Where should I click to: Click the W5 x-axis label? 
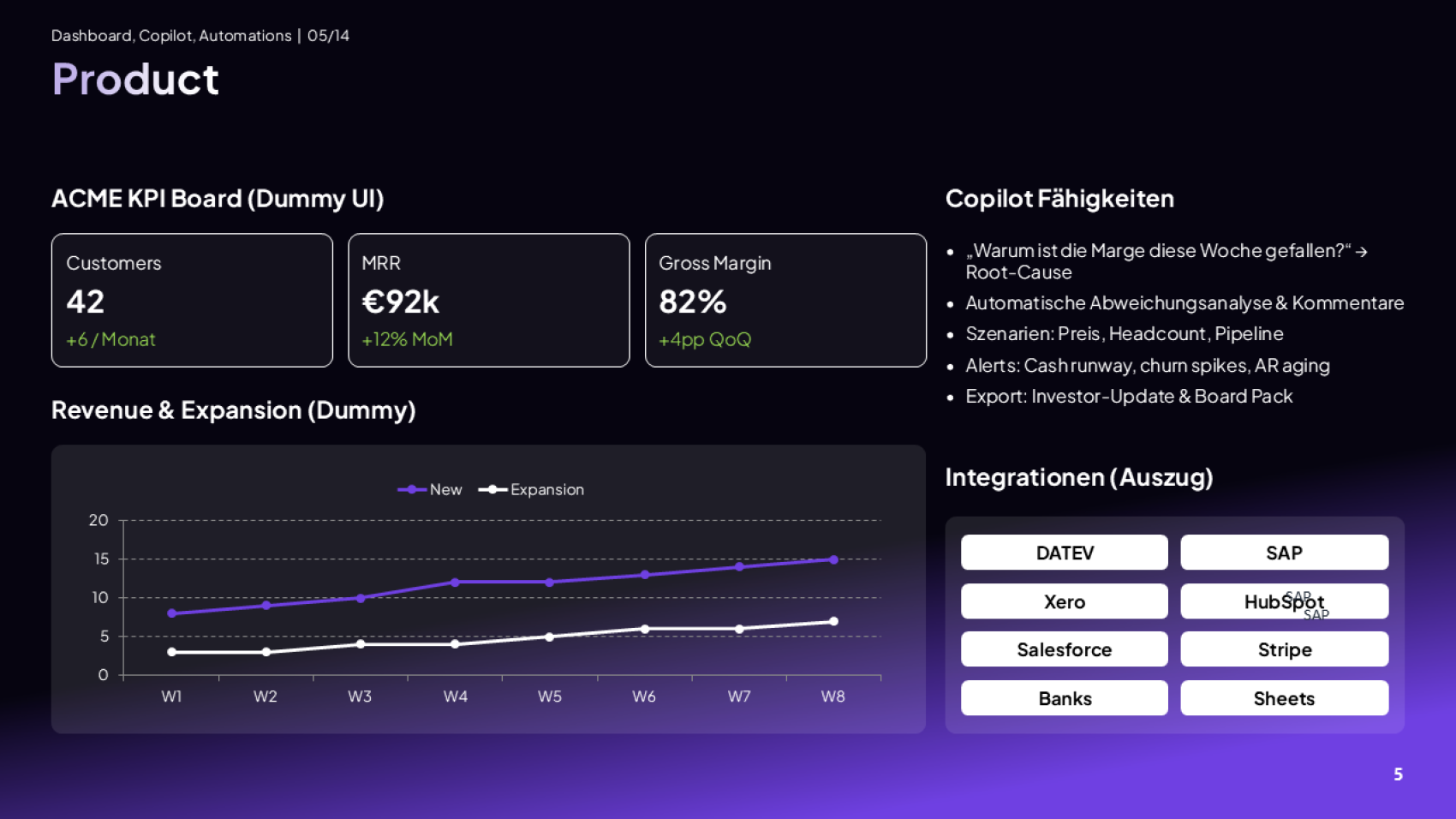[549, 696]
